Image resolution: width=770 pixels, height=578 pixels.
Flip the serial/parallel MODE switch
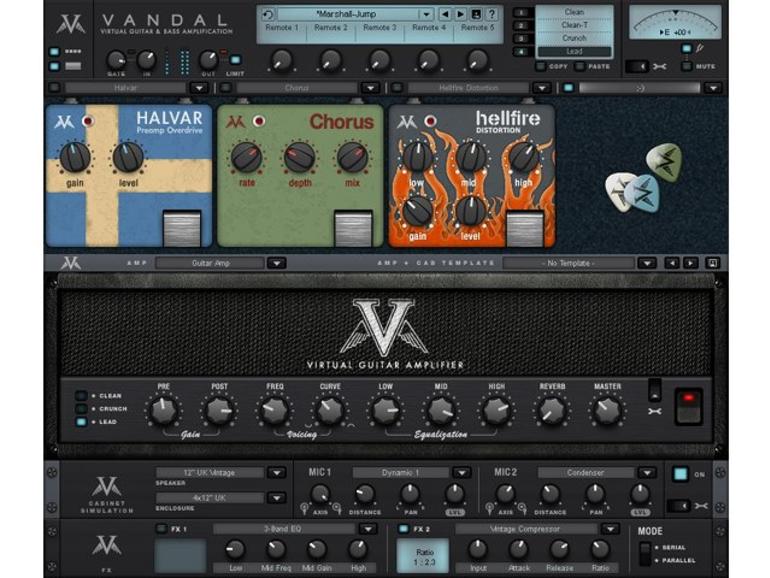[644, 554]
